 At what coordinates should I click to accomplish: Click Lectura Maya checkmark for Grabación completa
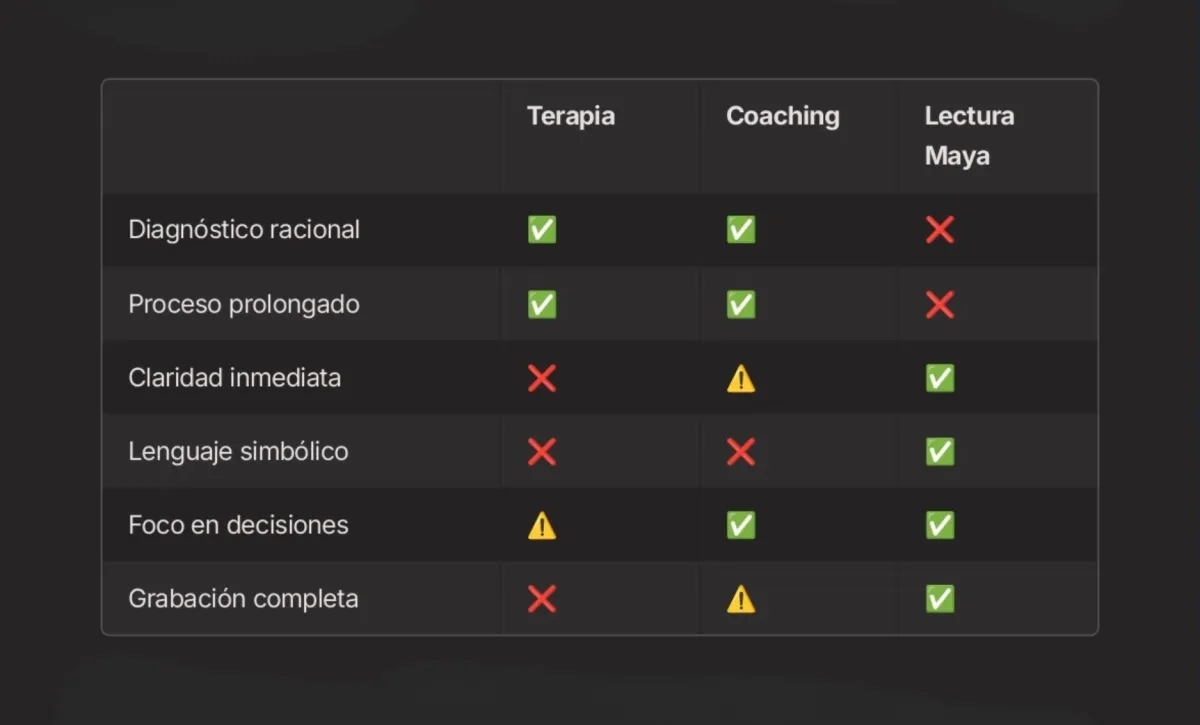(940, 599)
